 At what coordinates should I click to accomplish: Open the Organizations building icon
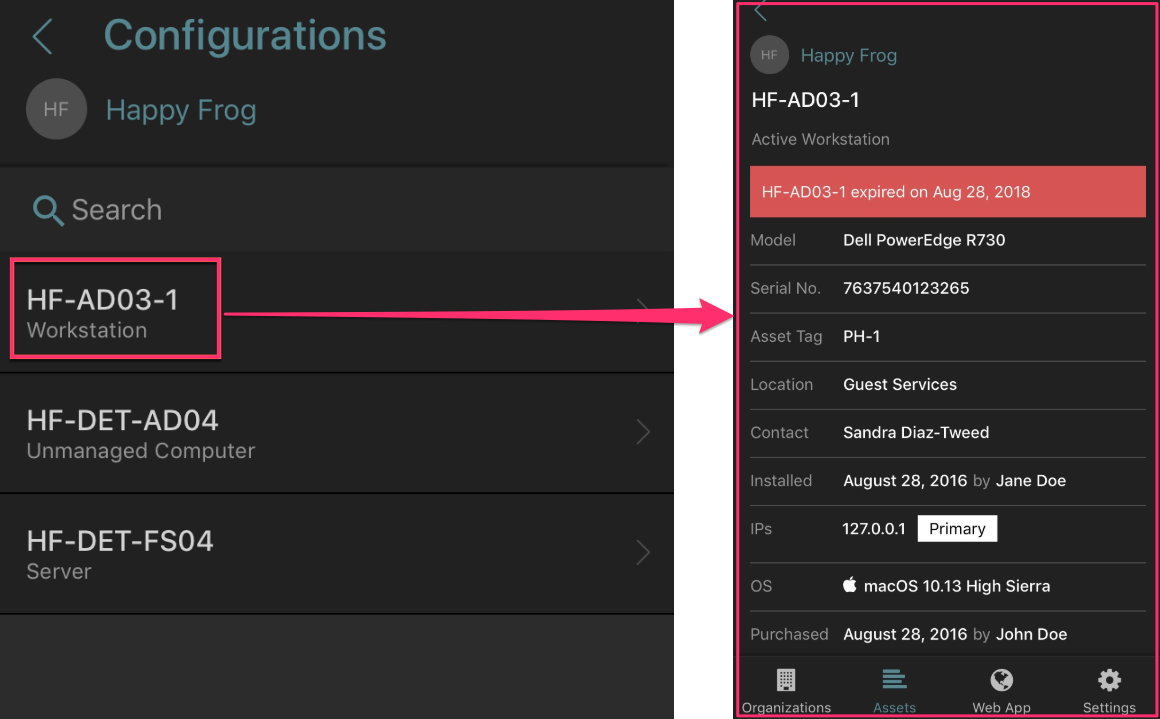tap(786, 681)
